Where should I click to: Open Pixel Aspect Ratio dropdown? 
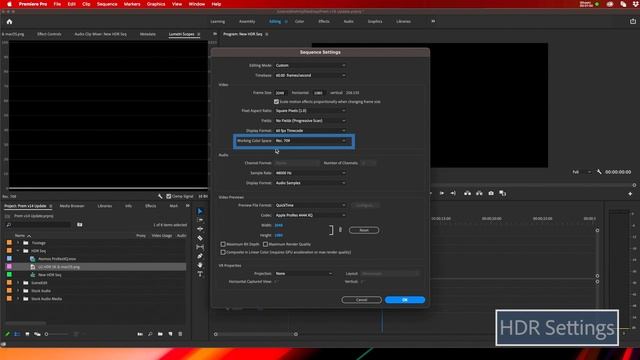(311, 111)
